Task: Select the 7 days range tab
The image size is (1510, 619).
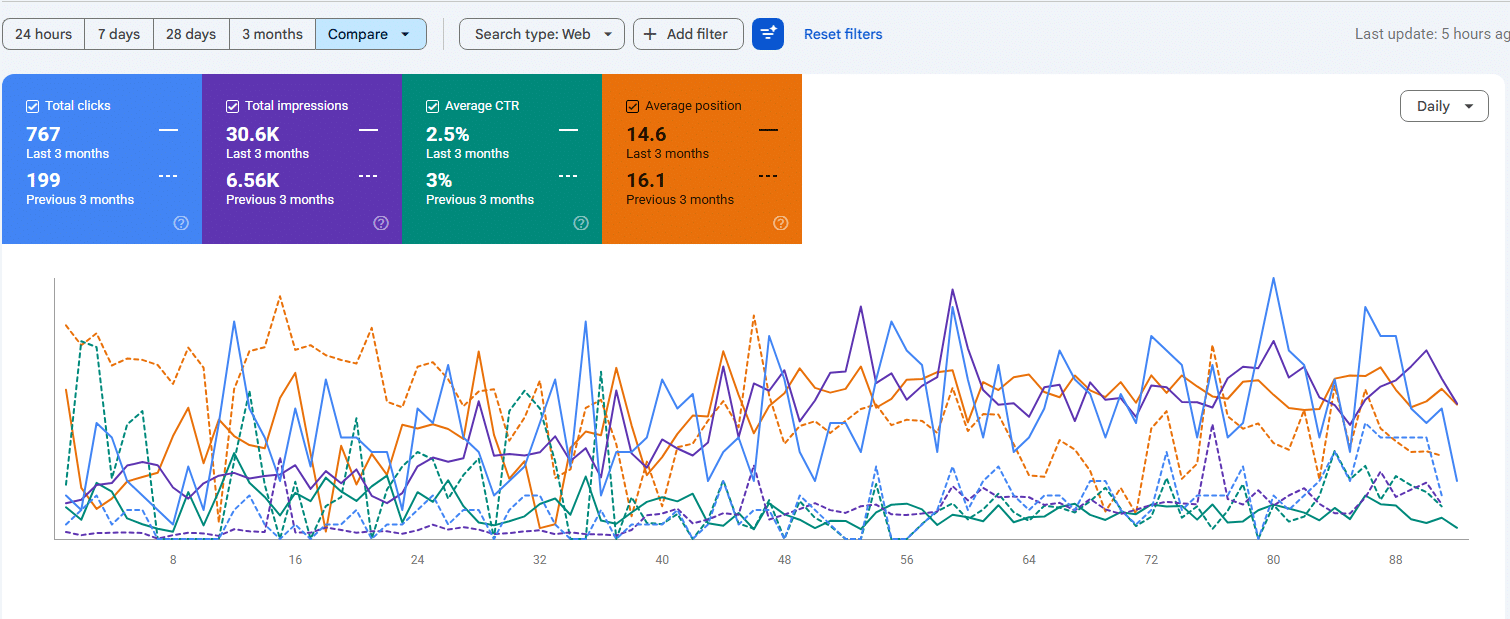Action: click(119, 34)
